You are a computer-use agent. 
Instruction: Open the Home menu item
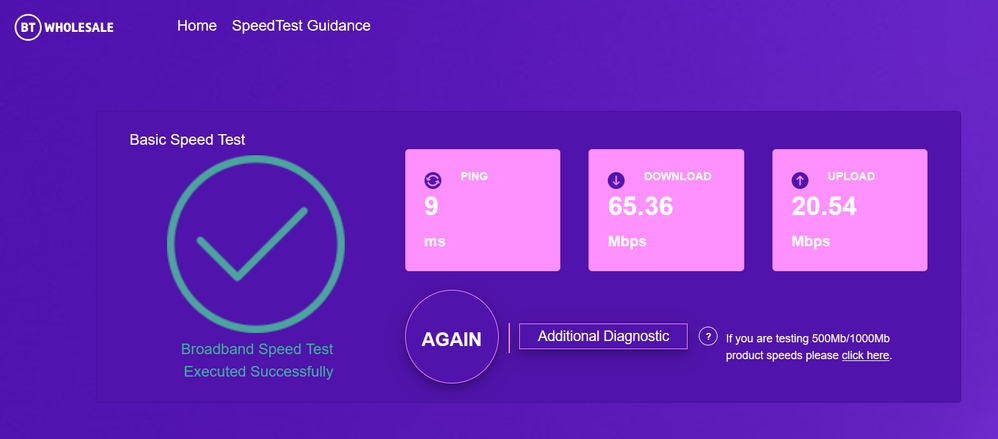pyautogui.click(x=197, y=26)
